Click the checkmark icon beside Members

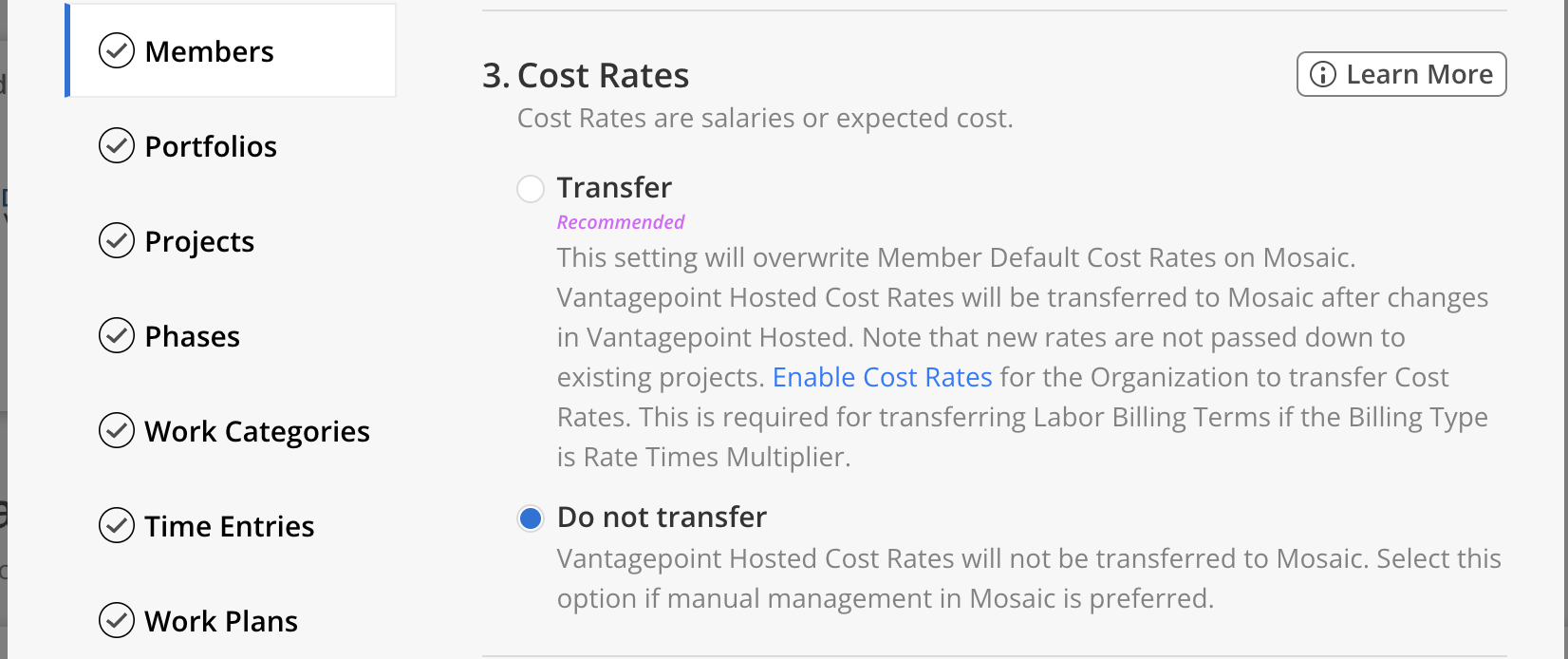(x=117, y=51)
